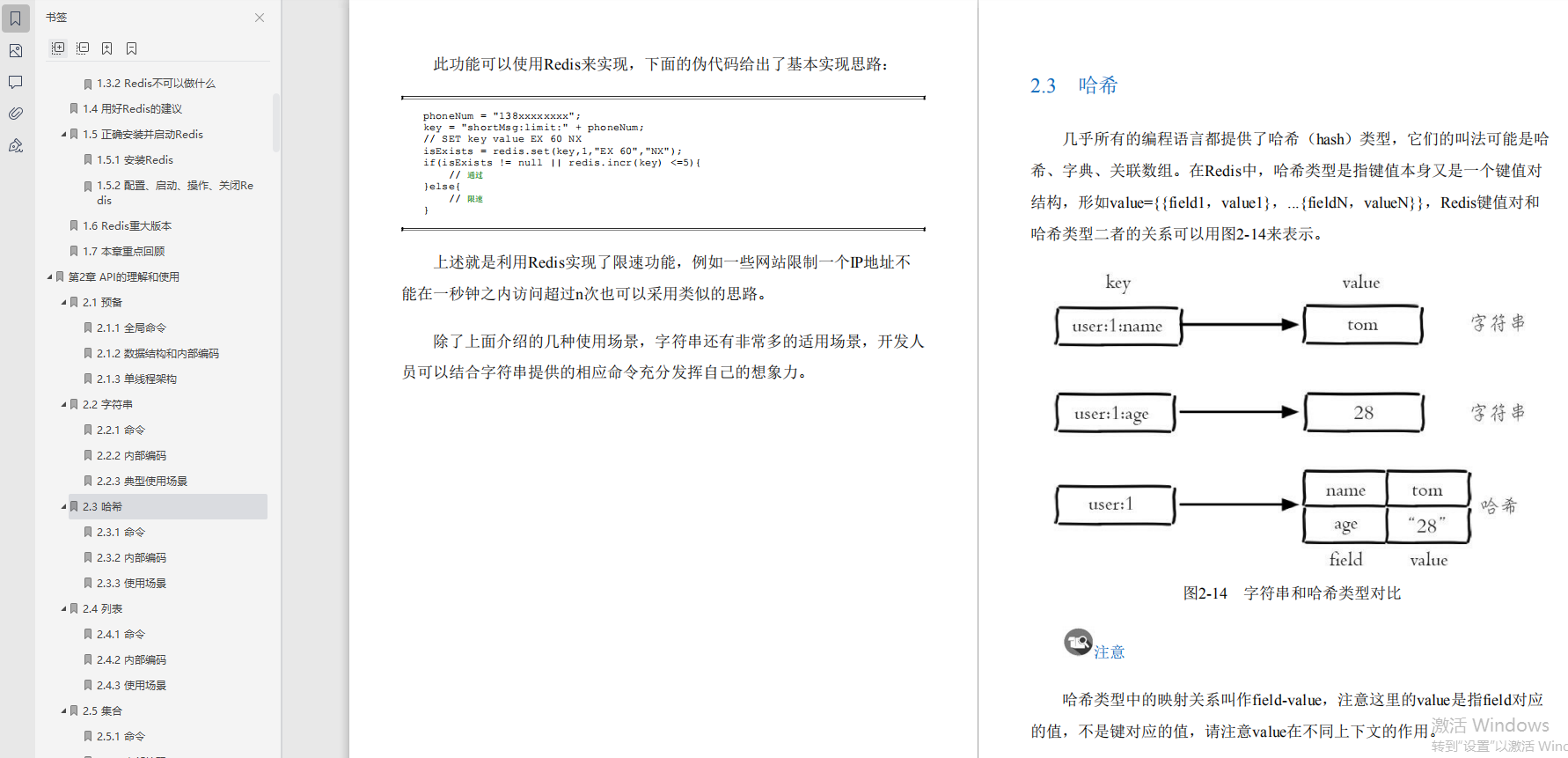Collapse the 2.1 预备 node
1568x758 pixels.
[63, 303]
